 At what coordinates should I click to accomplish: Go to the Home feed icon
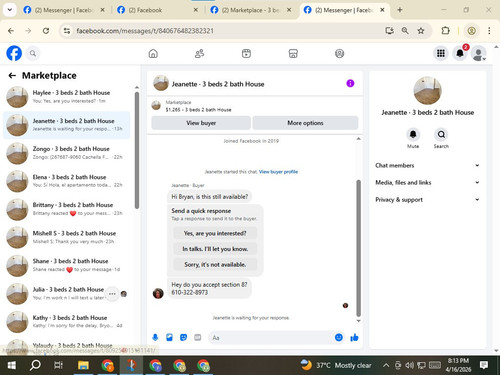point(153,53)
